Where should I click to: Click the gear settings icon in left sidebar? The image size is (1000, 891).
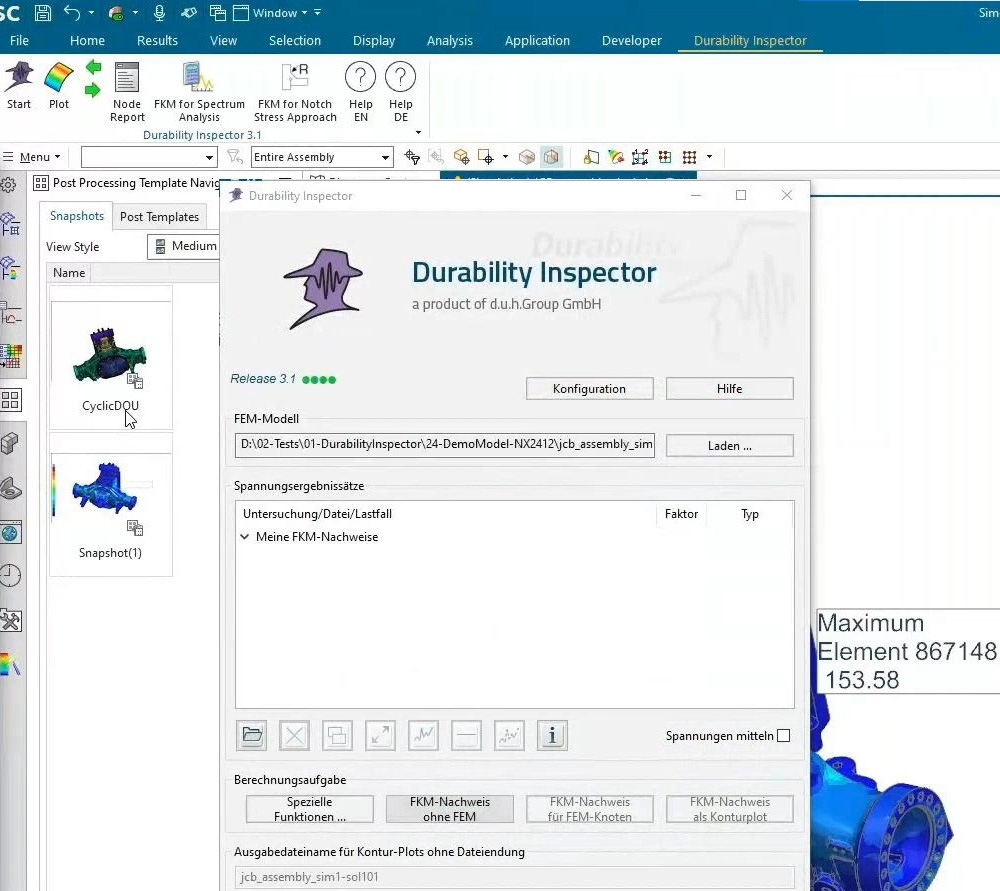(x=8, y=185)
